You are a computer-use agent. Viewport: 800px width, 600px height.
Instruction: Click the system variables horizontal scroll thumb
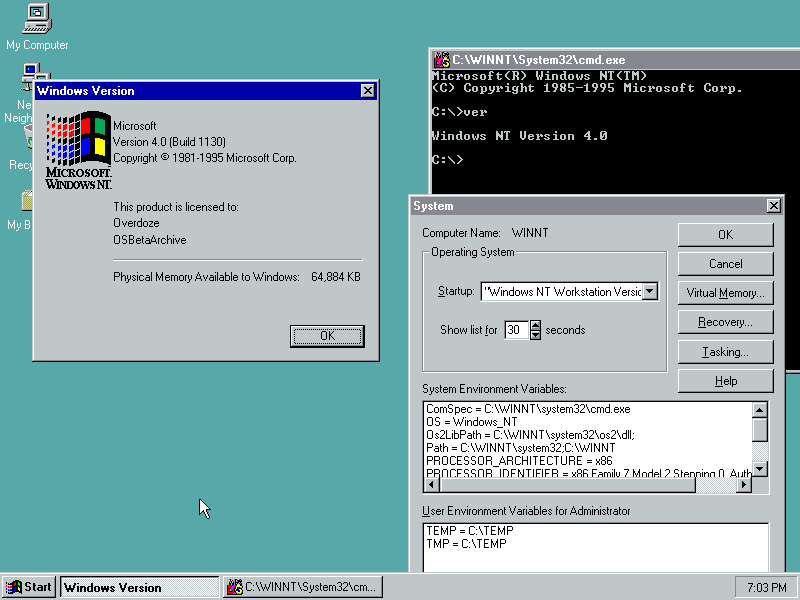(x=567, y=485)
